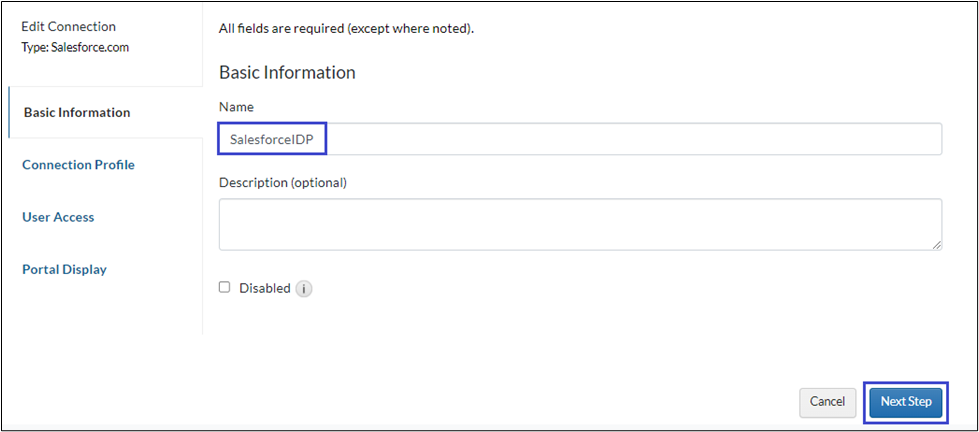This screenshot has height=432, width=979.
Task: Click the Edit Connection header
Action: (x=68, y=26)
